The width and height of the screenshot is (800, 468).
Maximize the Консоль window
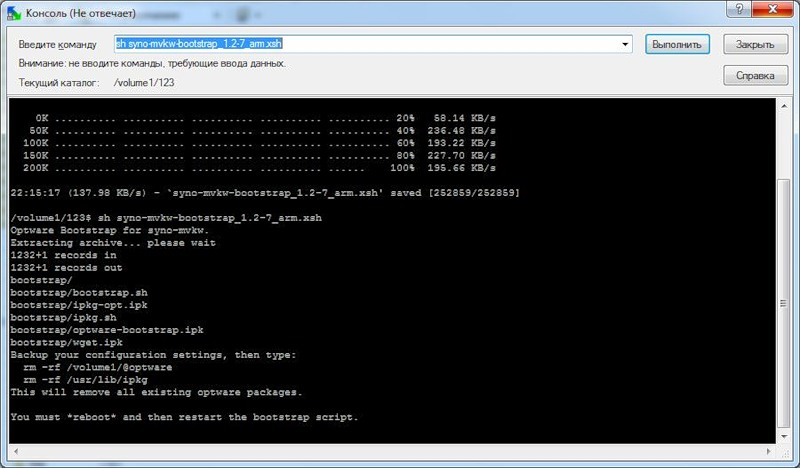738,10
